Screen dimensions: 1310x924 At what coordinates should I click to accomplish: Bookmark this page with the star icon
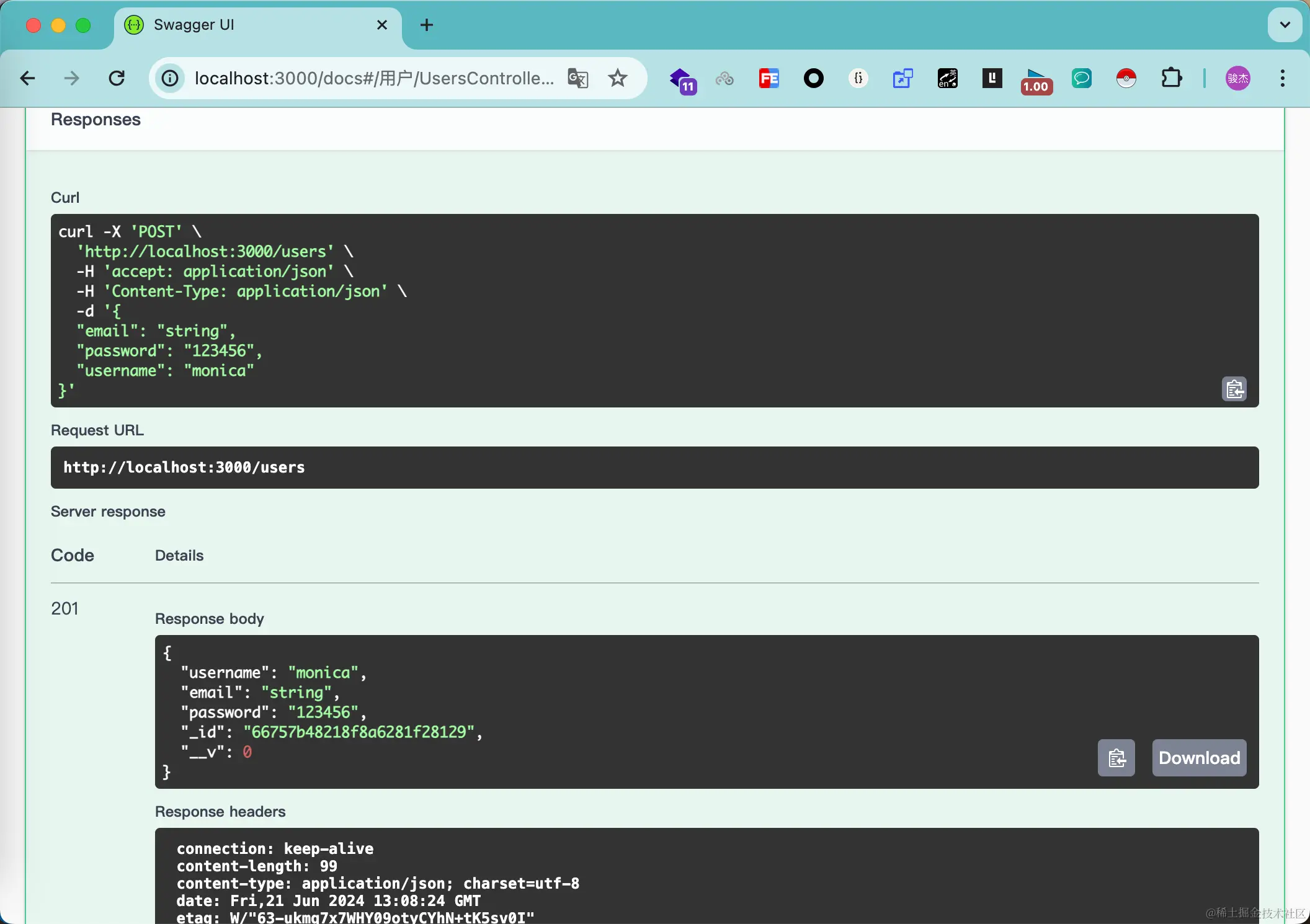[x=617, y=79]
